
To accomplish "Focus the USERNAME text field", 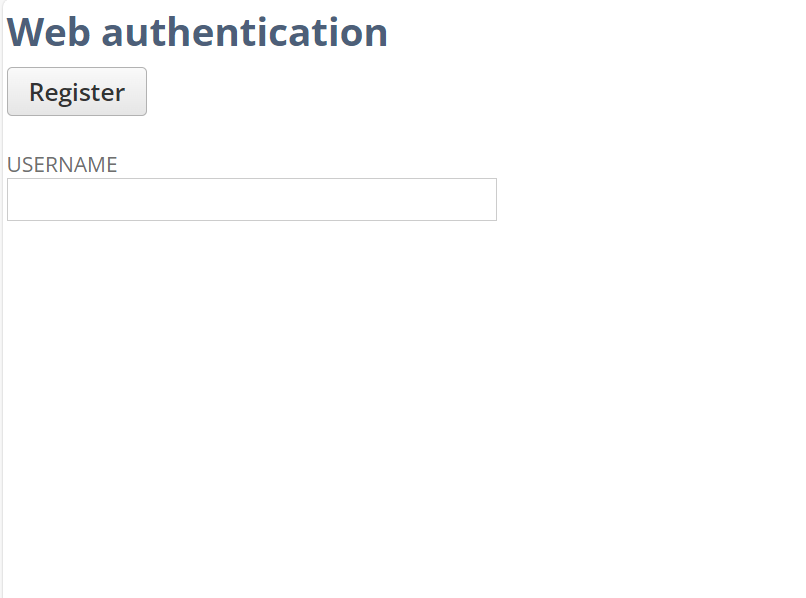I will coord(251,199).
